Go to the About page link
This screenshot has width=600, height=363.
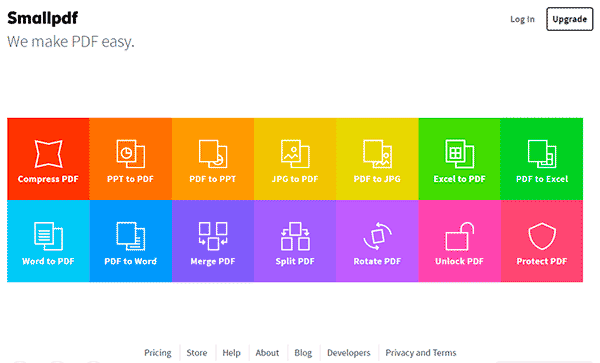(x=267, y=353)
